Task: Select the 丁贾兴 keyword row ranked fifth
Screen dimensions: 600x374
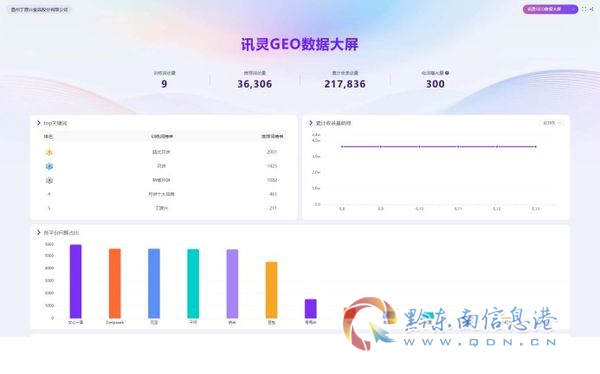Action: 164,208
